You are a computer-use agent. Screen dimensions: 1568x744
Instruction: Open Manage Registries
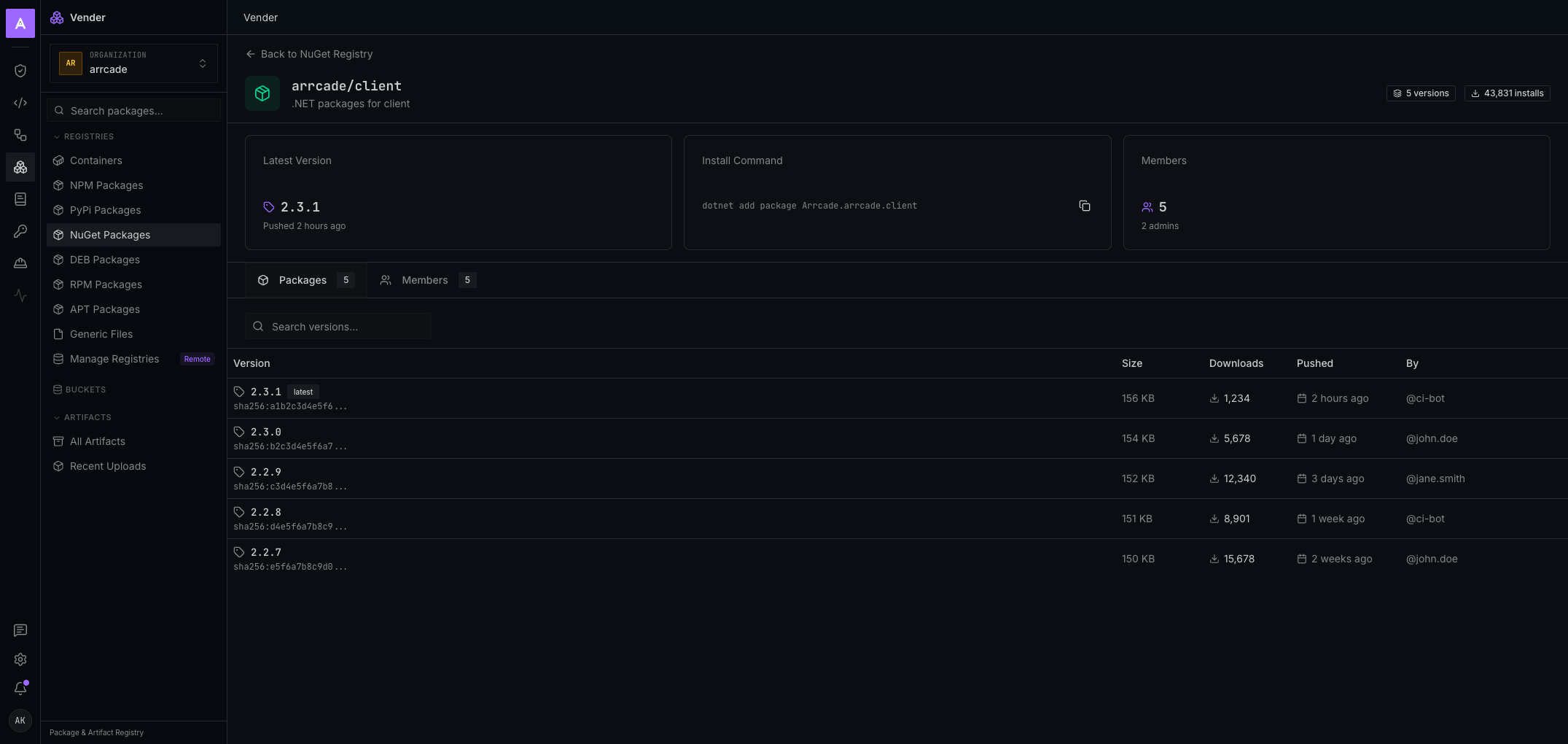(x=133, y=359)
